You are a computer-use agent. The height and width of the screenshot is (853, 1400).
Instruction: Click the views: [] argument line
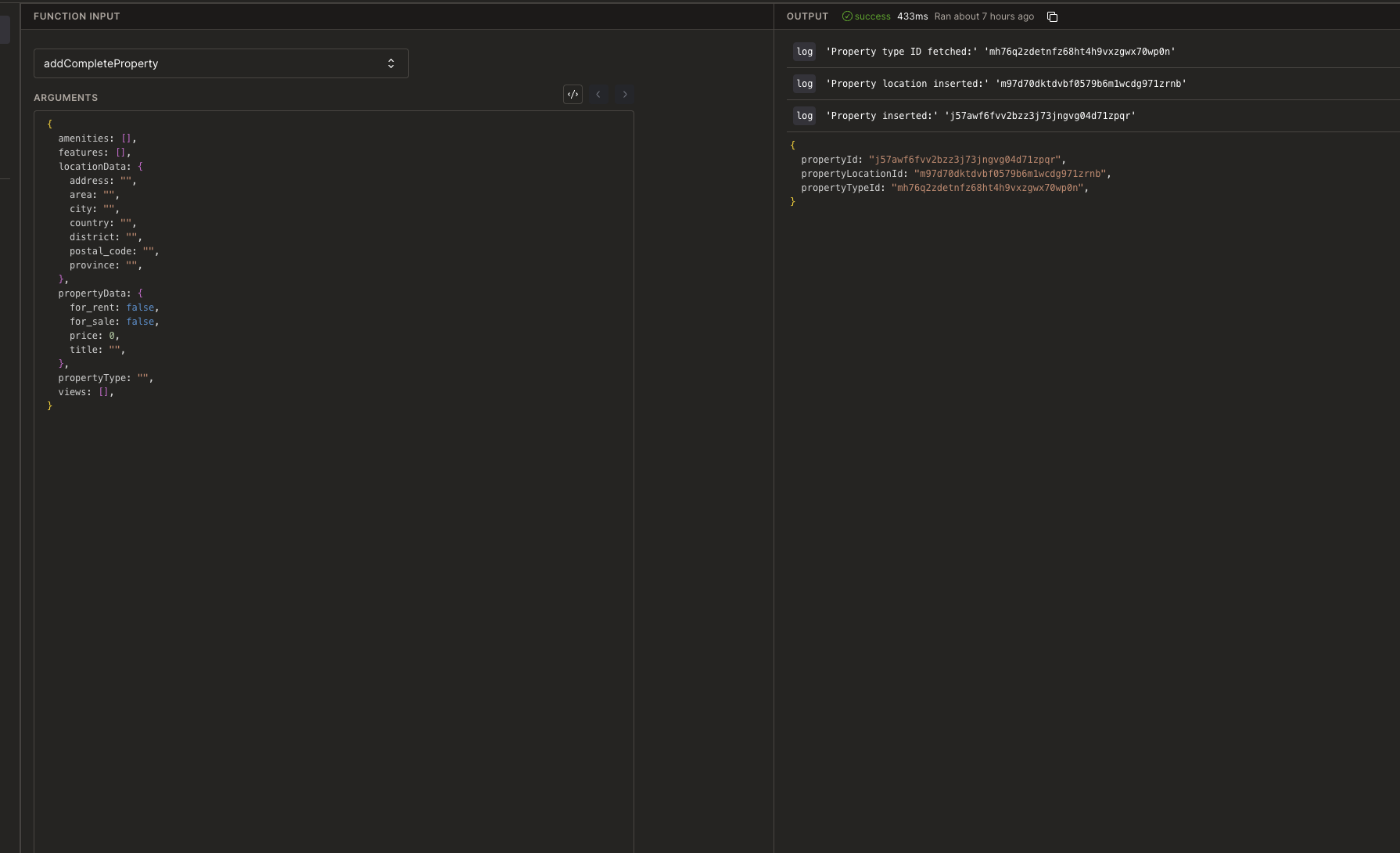pos(86,392)
